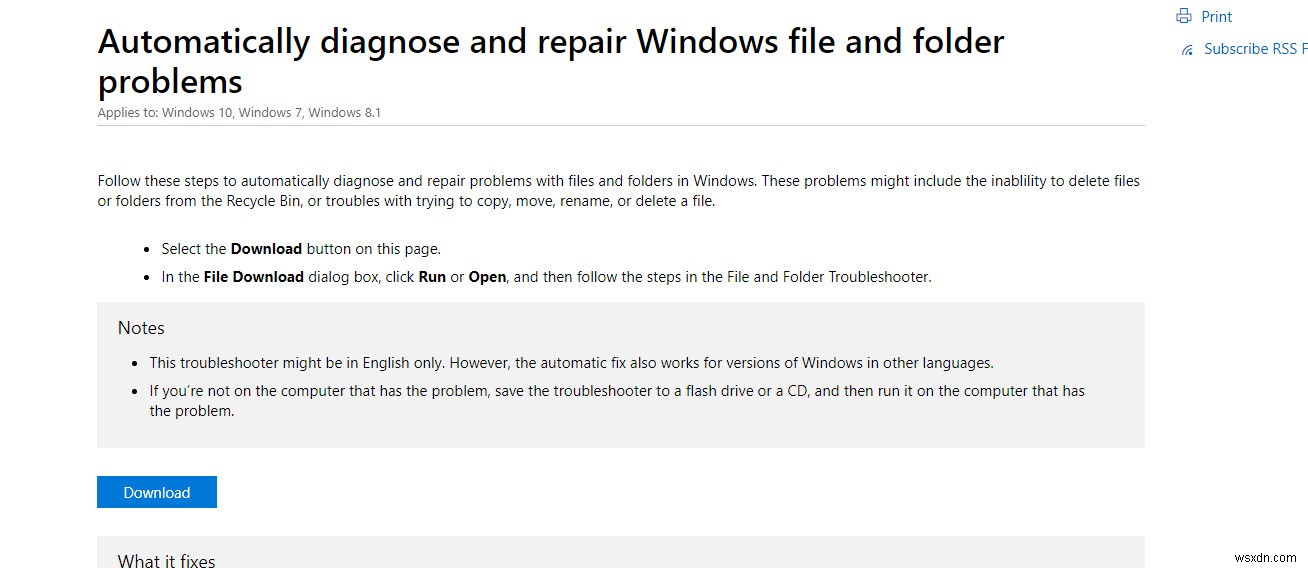Click 'Windows 8.1' in the Applies to line
1308x568 pixels.
[x=345, y=112]
